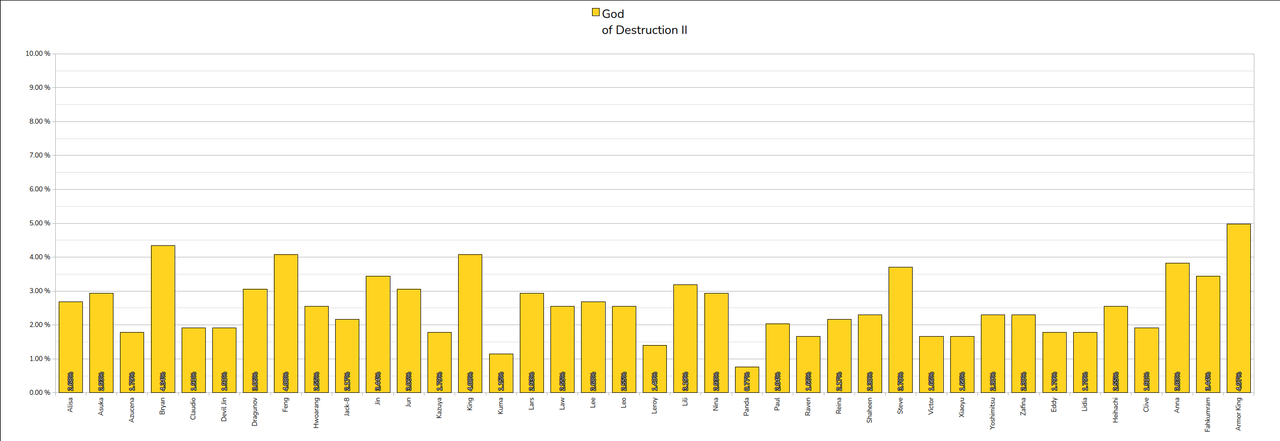The height and width of the screenshot is (441, 1280).
Task: Click the 'Eddy' x-axis label
Action: click(x=1055, y=404)
